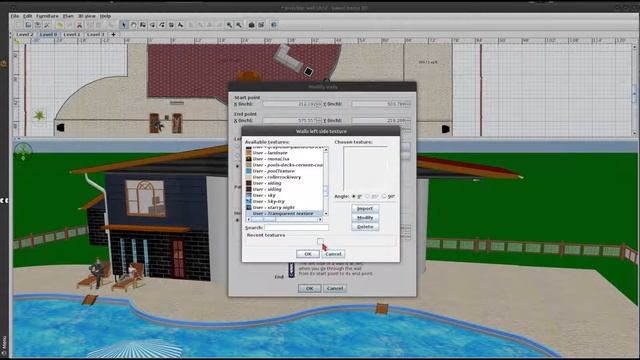Click the New home toolbar icon
The width and height of the screenshot is (640, 360).
18,25
